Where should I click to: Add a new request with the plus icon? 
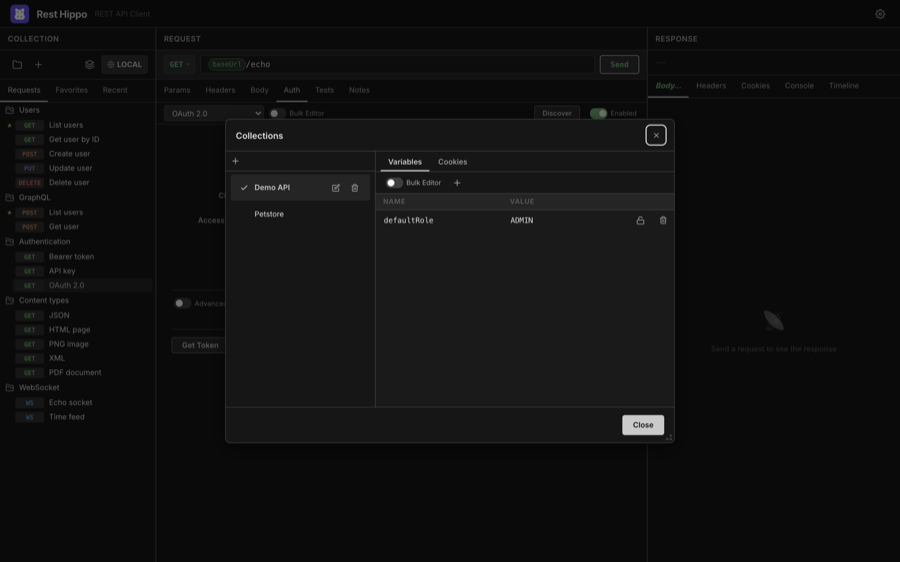pos(38,64)
